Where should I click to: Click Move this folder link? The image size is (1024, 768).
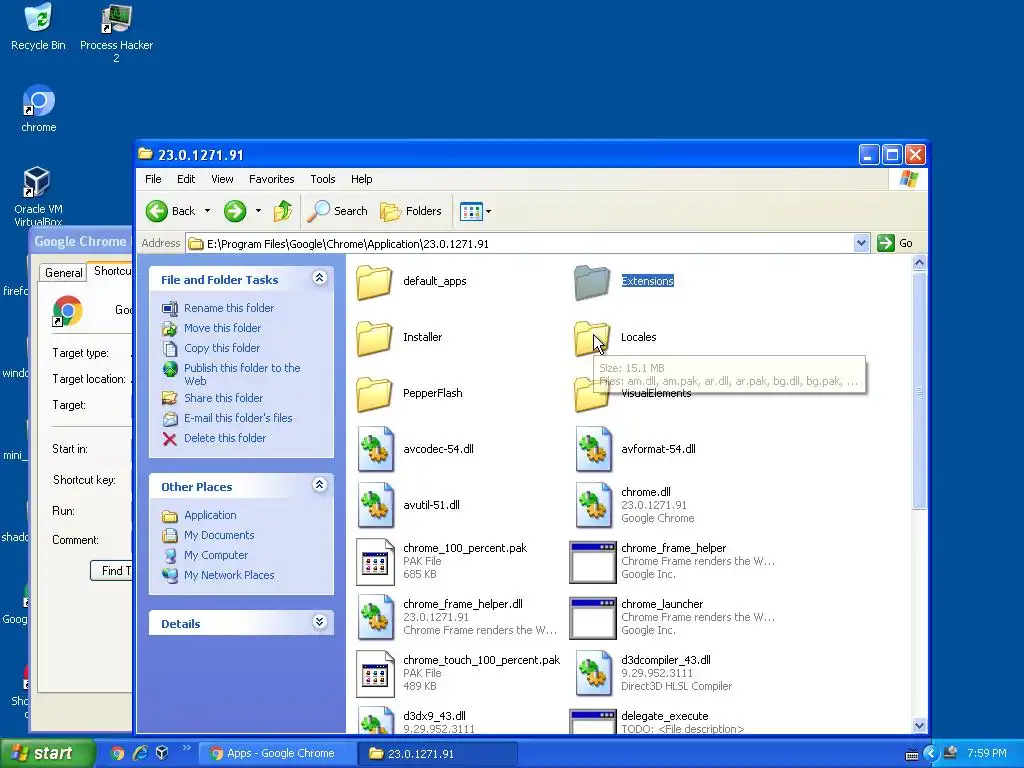(222, 328)
